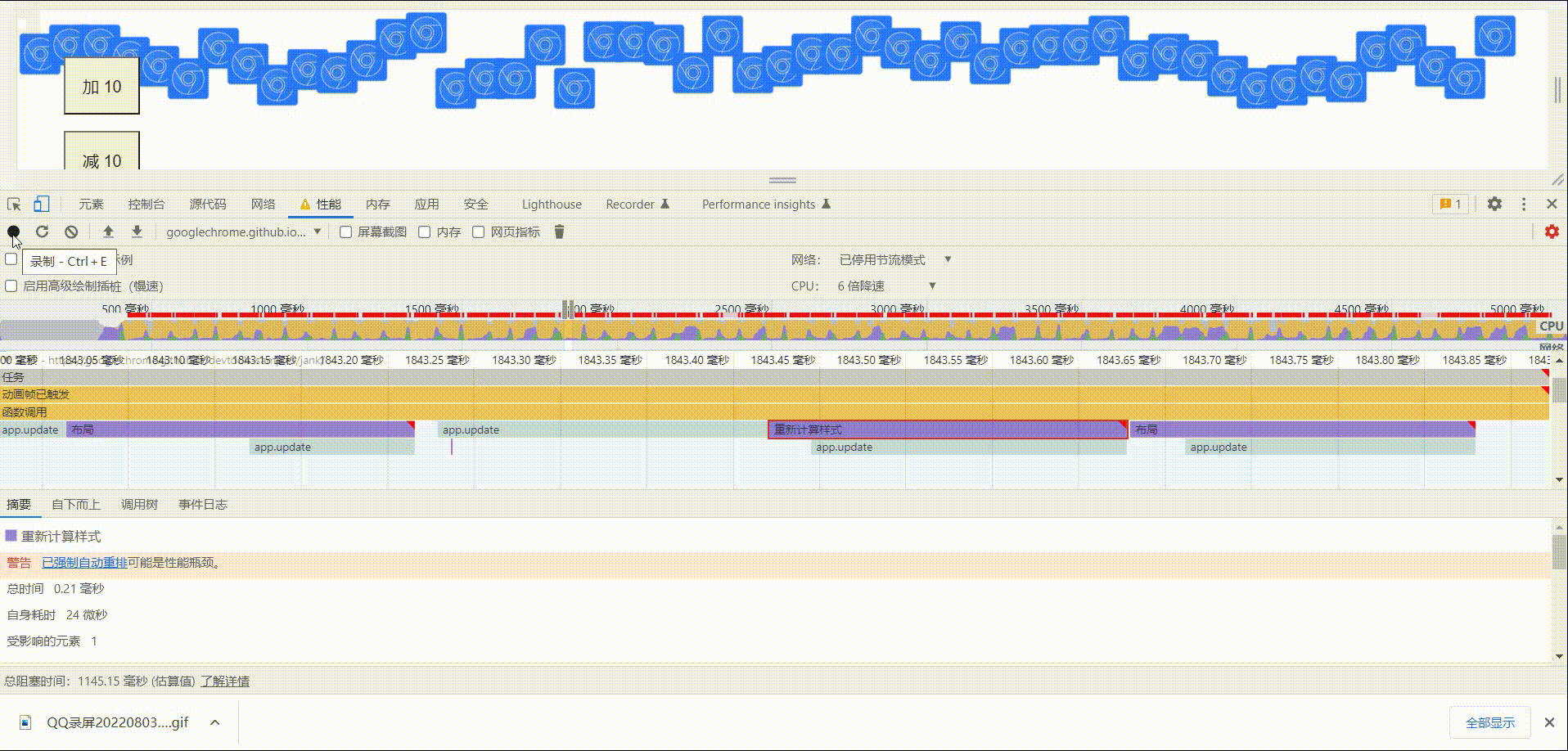The image size is (1568, 751).
Task: Switch to the 网络 tab
Action: point(264,205)
